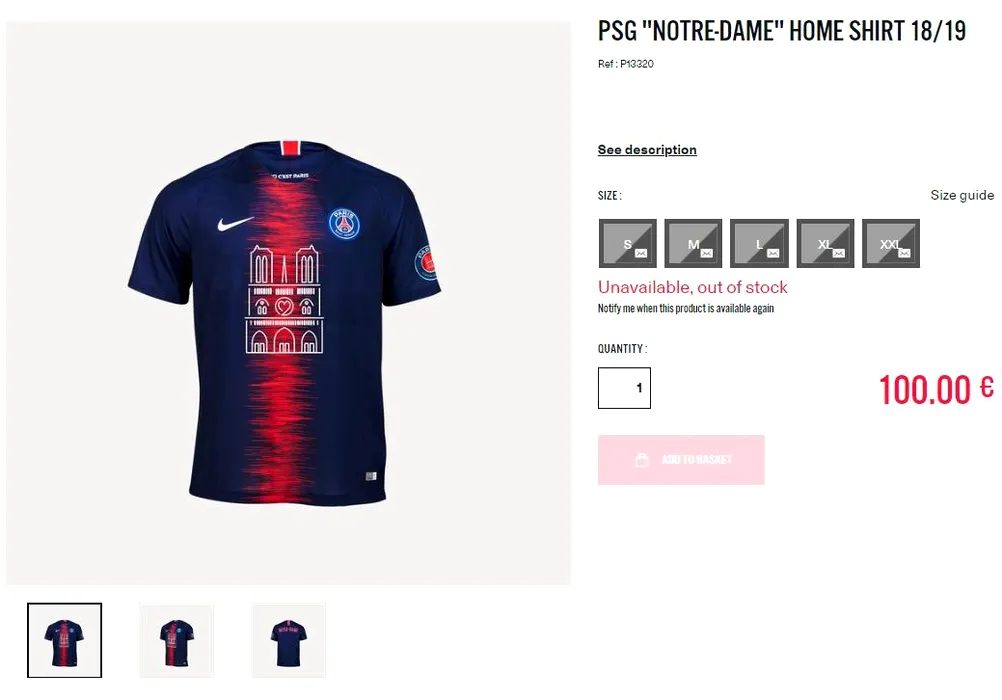The image size is (1002, 700).
Task: Click envelope notify icon on size L
Action: 773,254
